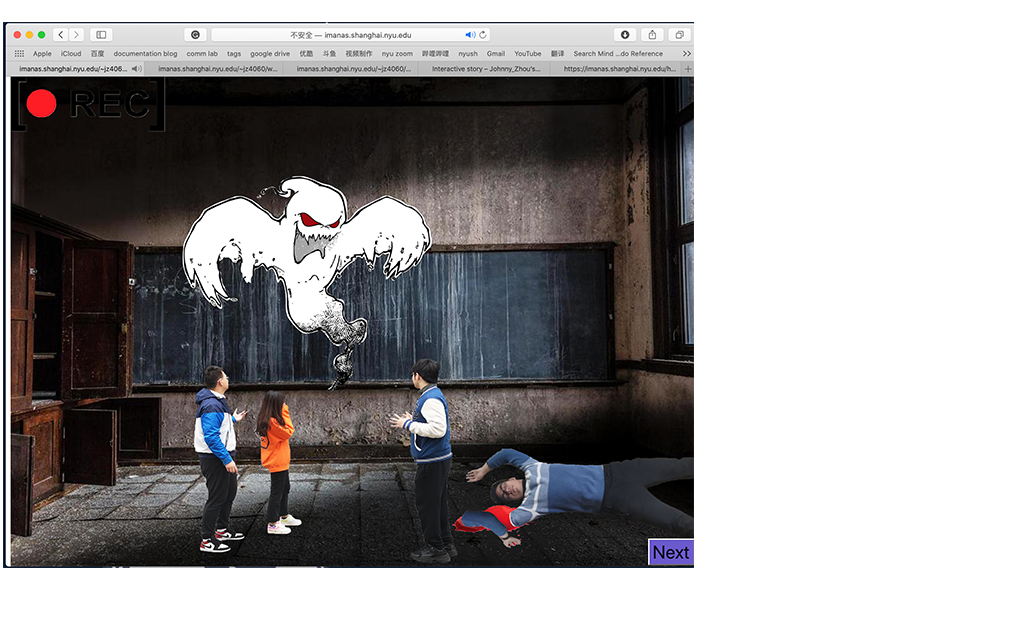Switch to the last https://imanas tab
Image resolution: width=1020 pixels, height=638 pixels.
(619, 69)
